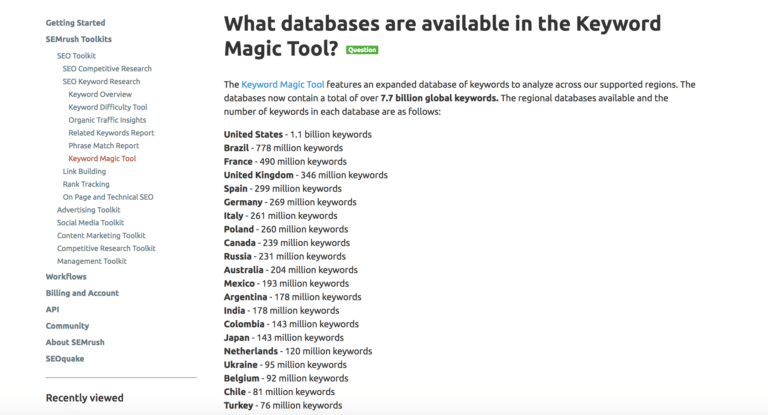The width and height of the screenshot is (768, 415).
Task: Select the highlighted Keyword Magic Tool item
Action: coord(102,158)
